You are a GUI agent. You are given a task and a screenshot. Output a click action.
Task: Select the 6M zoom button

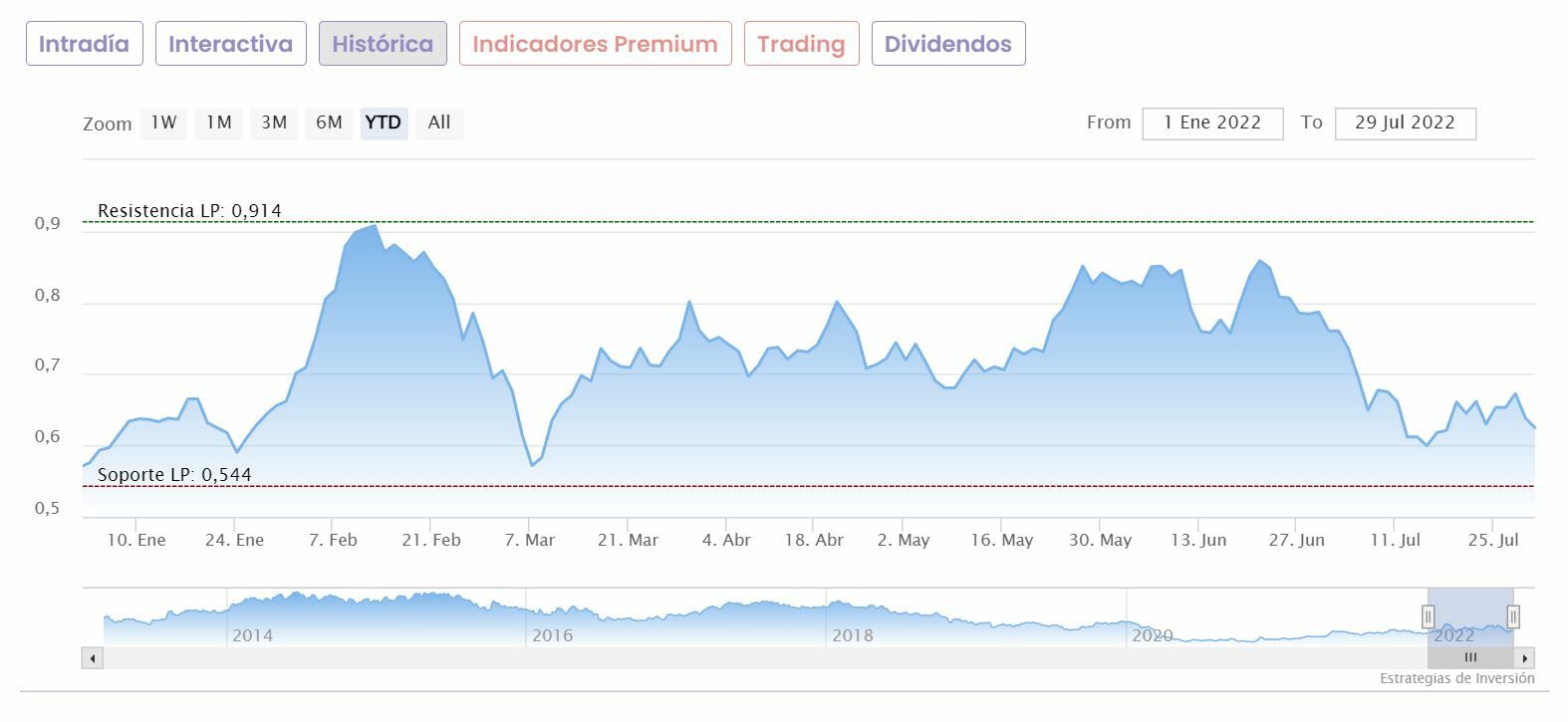[329, 122]
